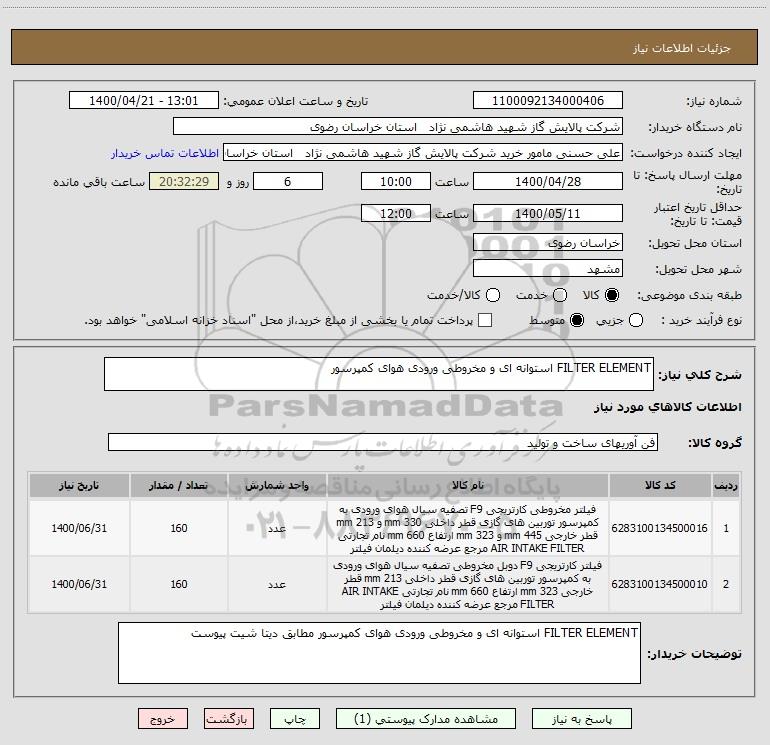
Task: Click the response deadline date 1400/04/28
Action: [x=548, y=182]
